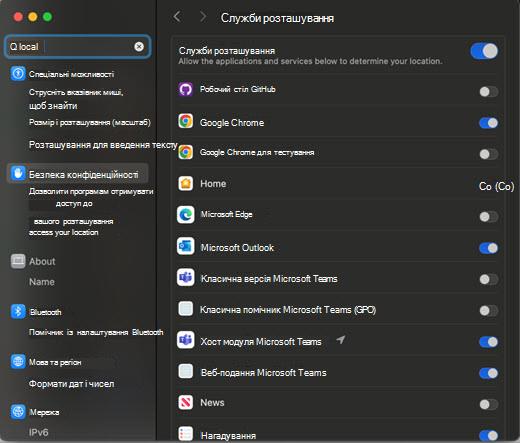This screenshot has width=520, height=443.
Task: Click the Microsoft Outlook app icon
Action: [x=186, y=246]
